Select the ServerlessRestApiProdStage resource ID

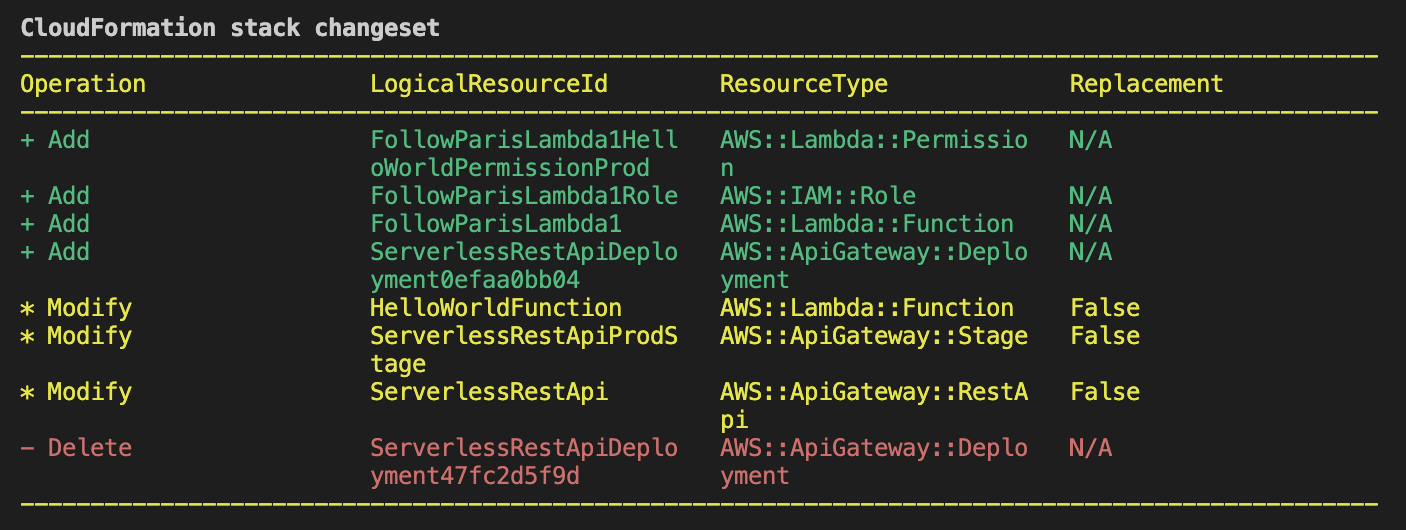pyautogui.click(x=524, y=350)
